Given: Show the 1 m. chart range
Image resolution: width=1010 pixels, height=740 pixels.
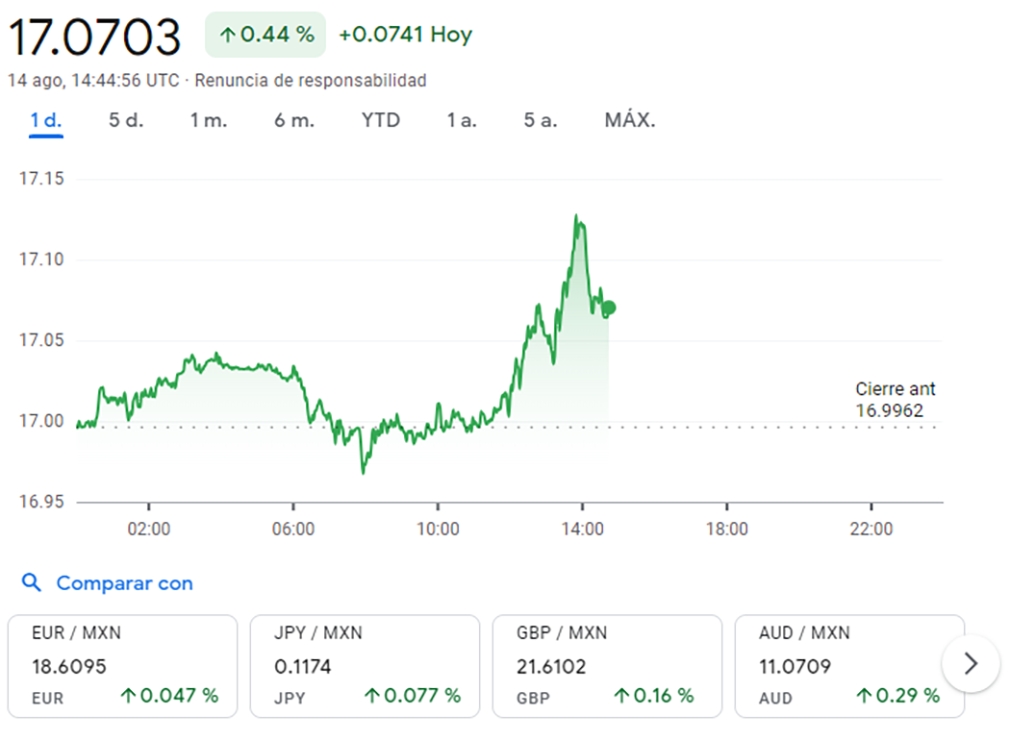Looking at the screenshot, I should tap(208, 121).
